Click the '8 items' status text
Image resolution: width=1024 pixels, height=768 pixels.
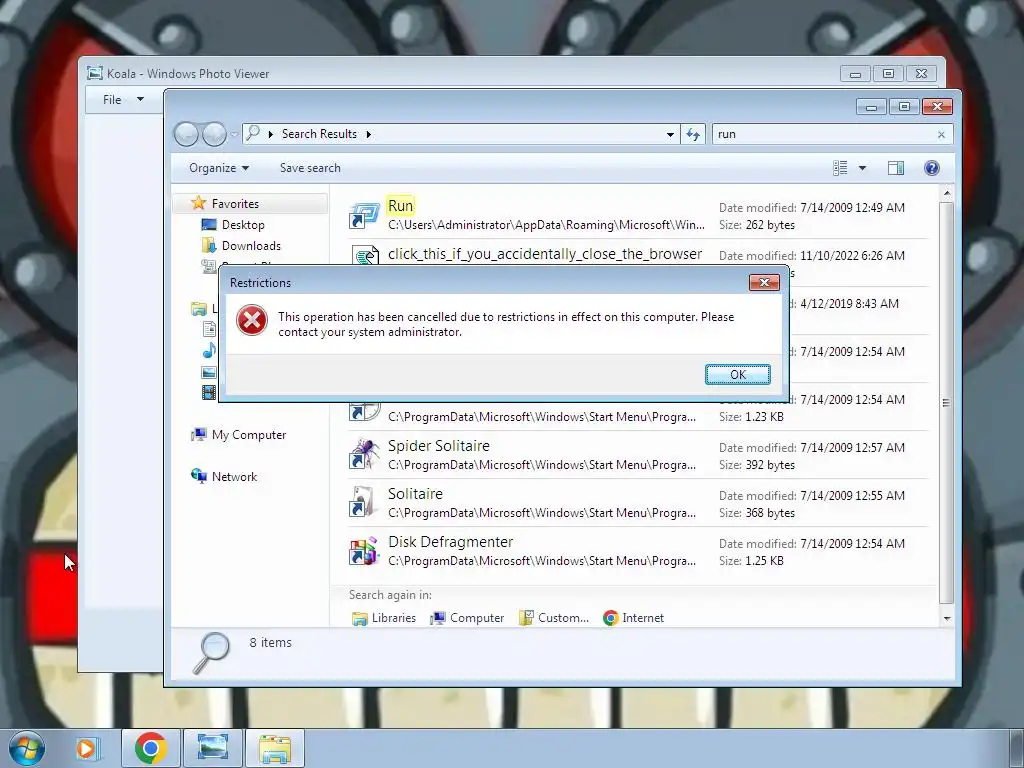click(270, 643)
